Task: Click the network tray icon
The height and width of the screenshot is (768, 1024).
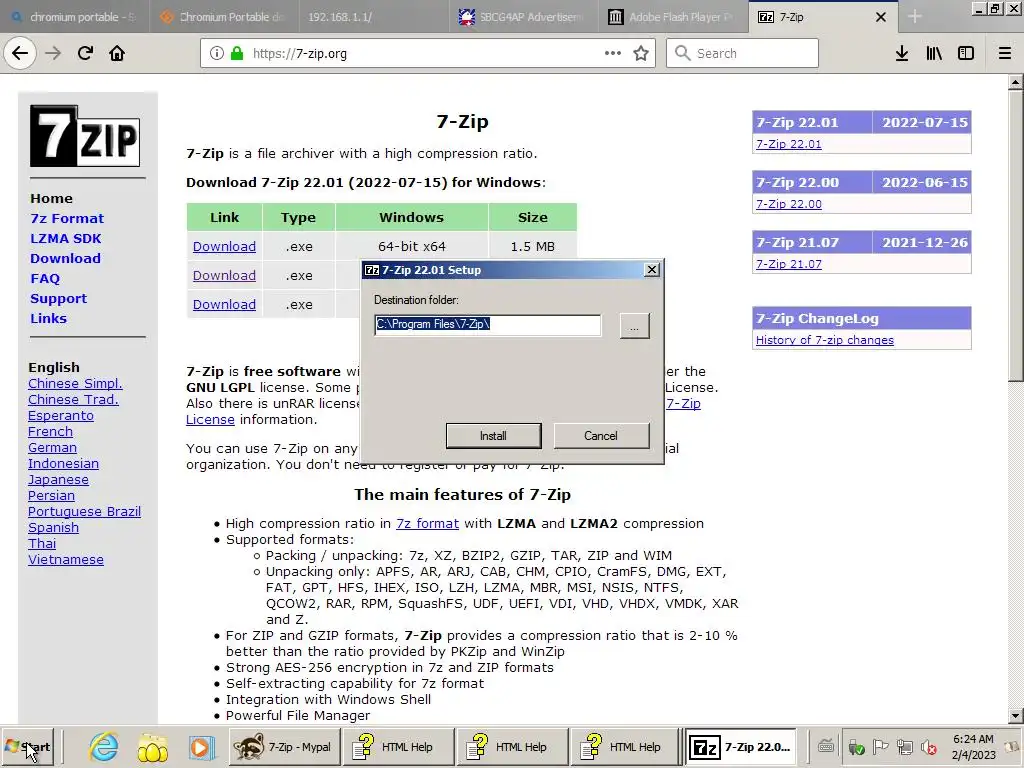Action: (904, 746)
